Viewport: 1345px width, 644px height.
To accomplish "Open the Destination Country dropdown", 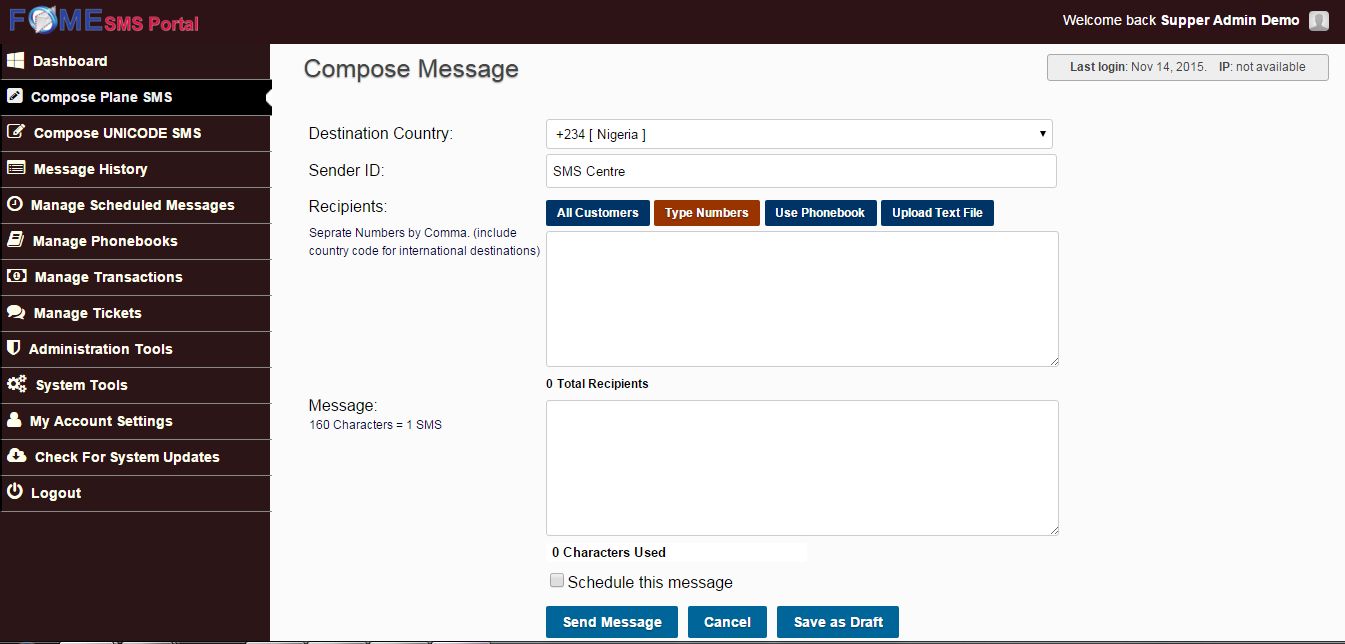I will click(x=799, y=134).
